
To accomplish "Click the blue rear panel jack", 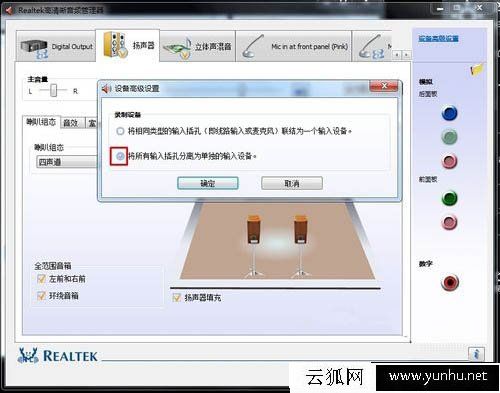I will pyautogui.click(x=449, y=113).
